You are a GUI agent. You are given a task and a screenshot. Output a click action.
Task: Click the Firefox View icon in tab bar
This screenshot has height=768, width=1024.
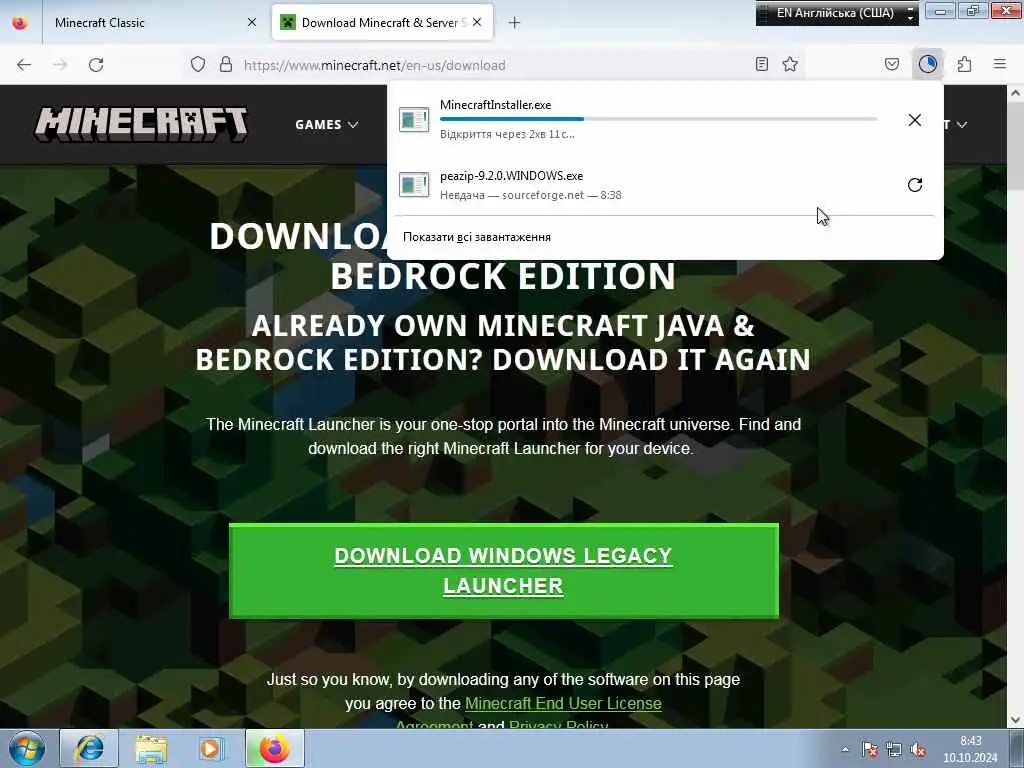20,23
